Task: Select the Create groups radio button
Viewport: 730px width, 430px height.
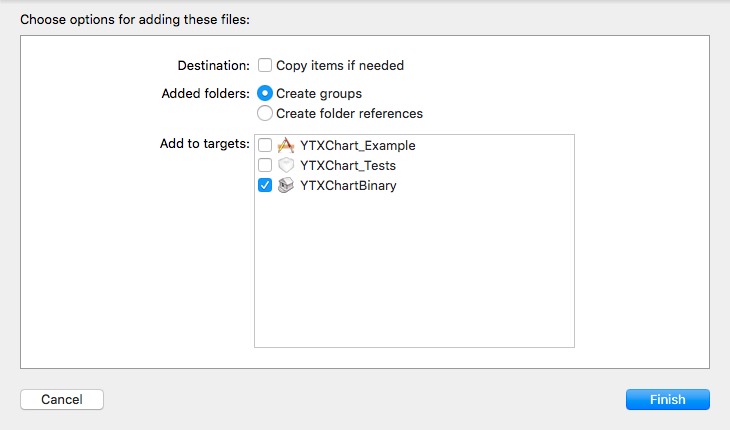Action: [265, 93]
